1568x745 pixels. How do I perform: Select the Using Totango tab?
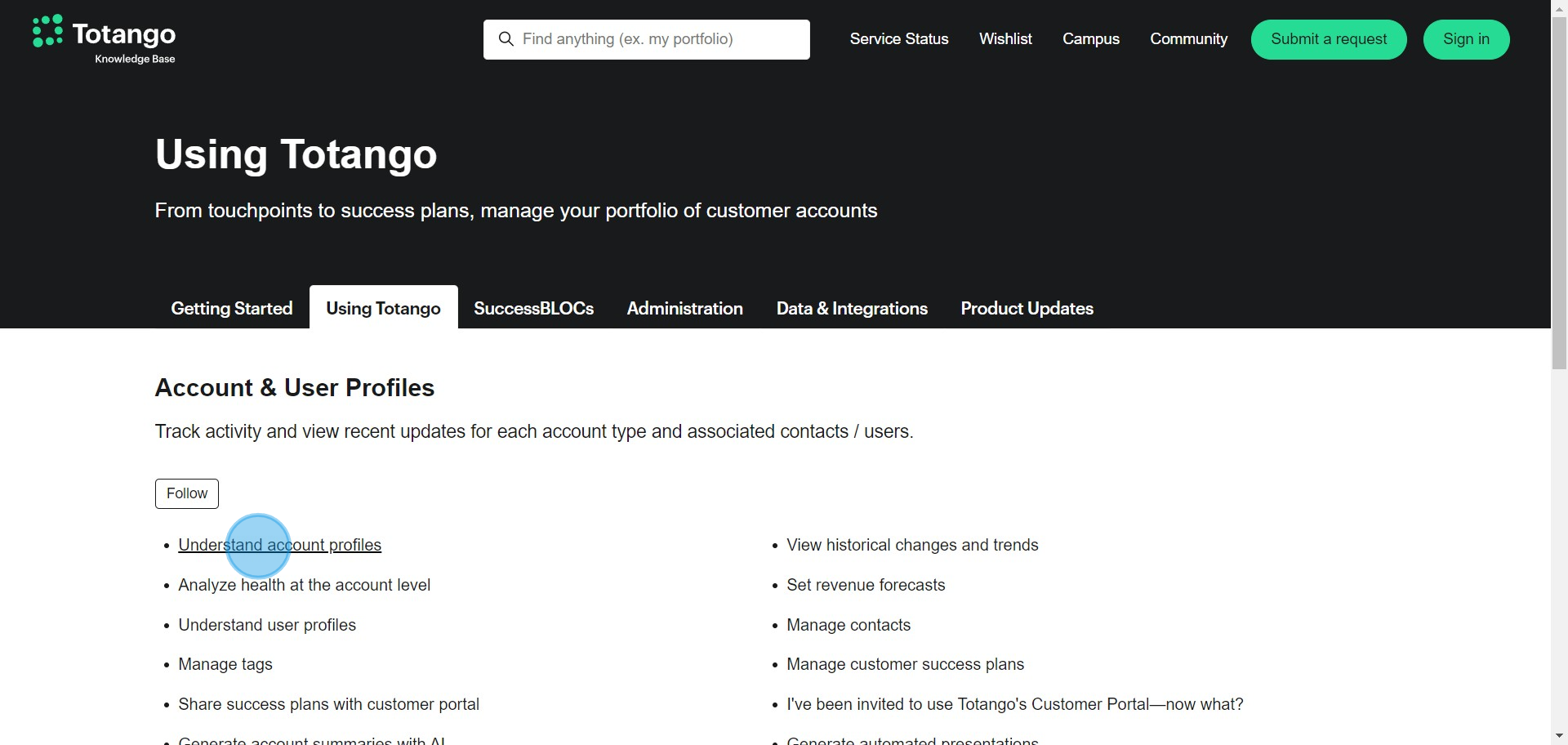coord(383,308)
